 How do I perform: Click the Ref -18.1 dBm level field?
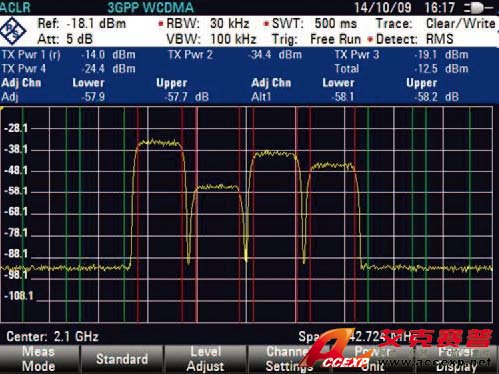click(x=82, y=24)
